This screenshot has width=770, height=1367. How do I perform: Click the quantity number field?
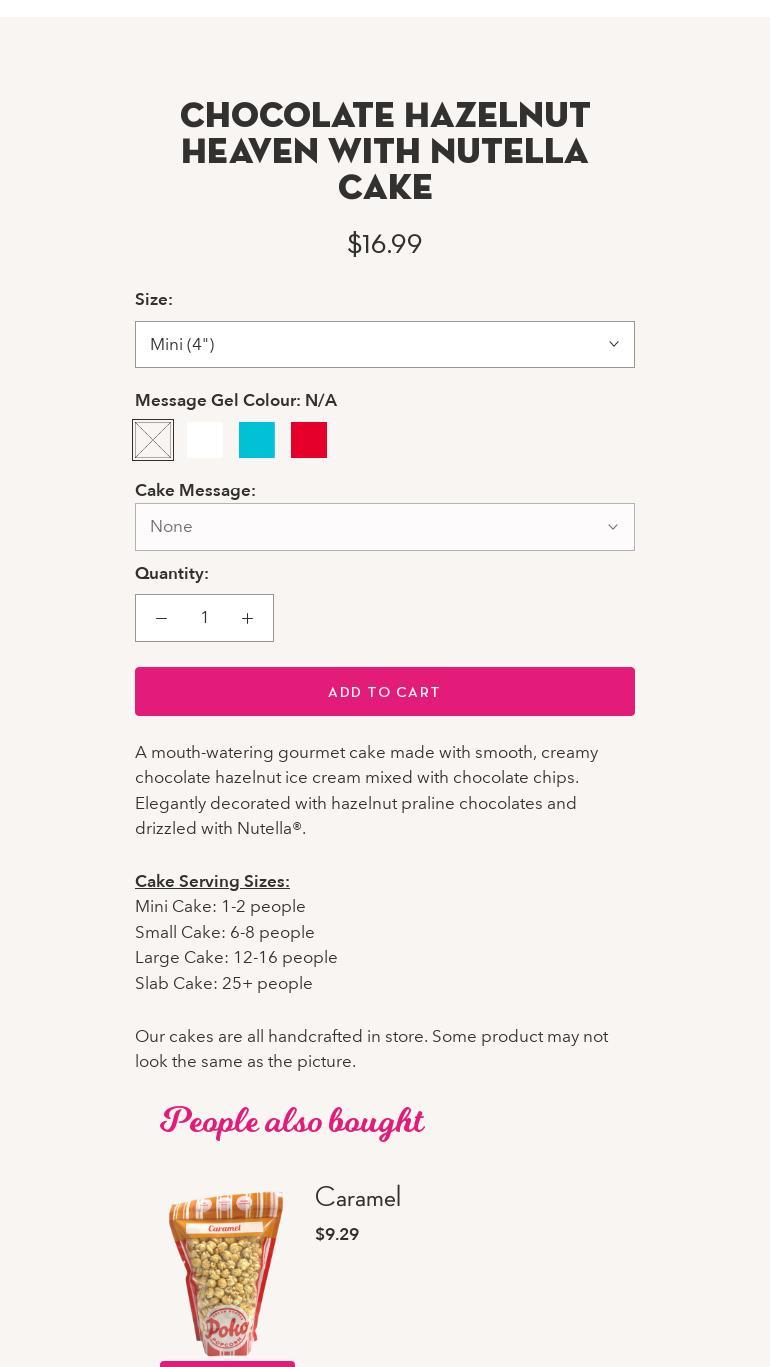click(x=204, y=618)
